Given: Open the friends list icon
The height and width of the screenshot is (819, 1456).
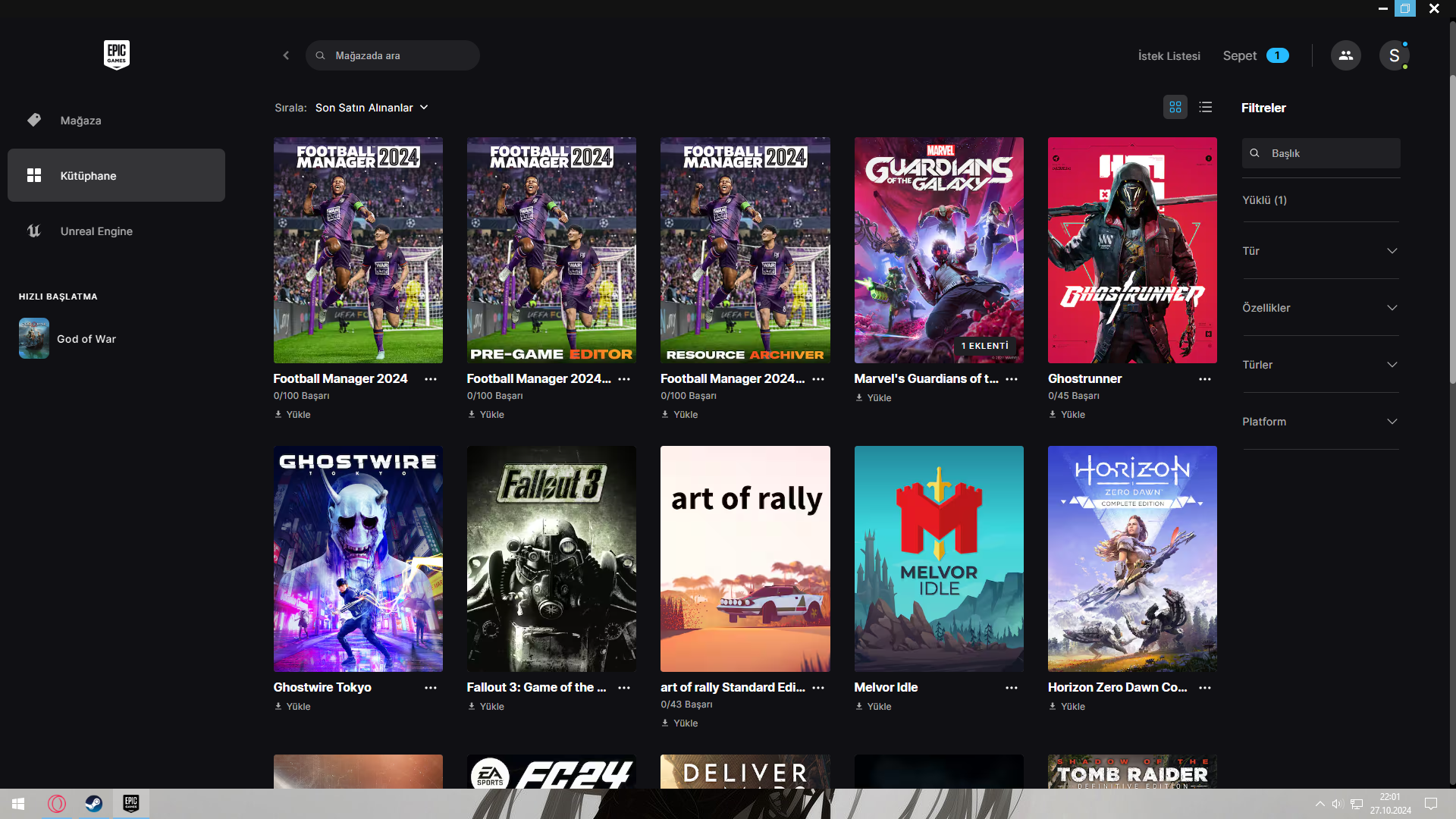Looking at the screenshot, I should click(x=1345, y=55).
